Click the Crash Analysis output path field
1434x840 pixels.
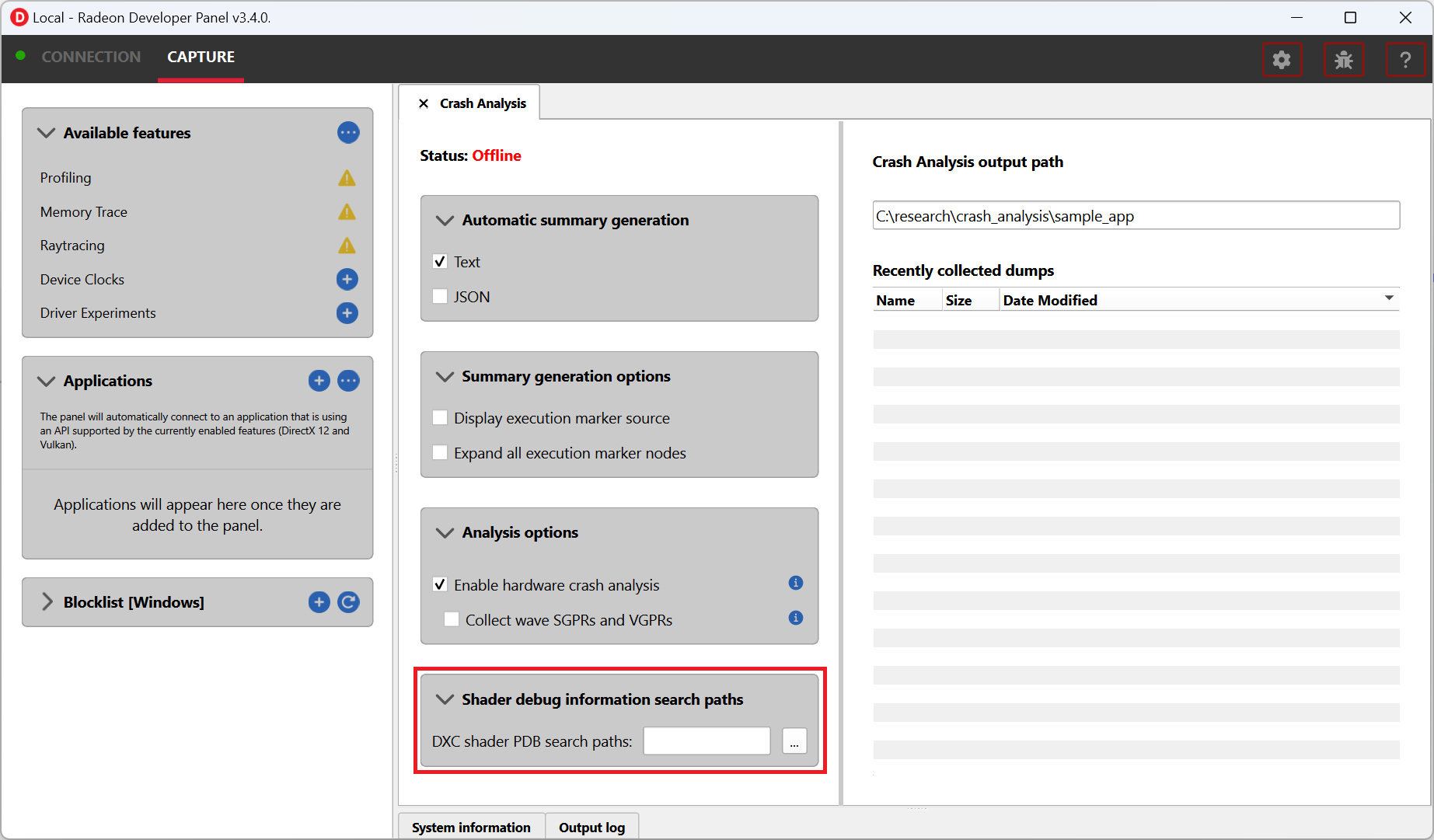point(1135,216)
